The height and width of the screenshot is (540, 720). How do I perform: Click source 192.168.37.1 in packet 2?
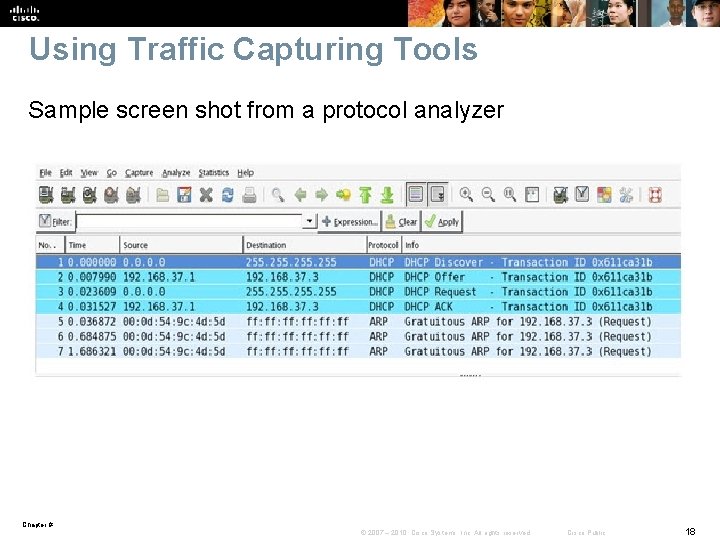click(x=159, y=277)
